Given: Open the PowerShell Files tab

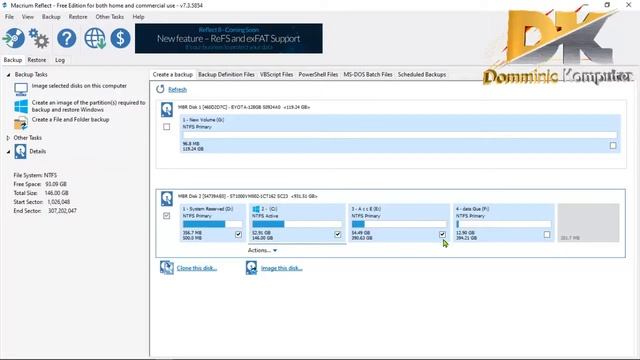Looking at the screenshot, I should coord(318,75).
